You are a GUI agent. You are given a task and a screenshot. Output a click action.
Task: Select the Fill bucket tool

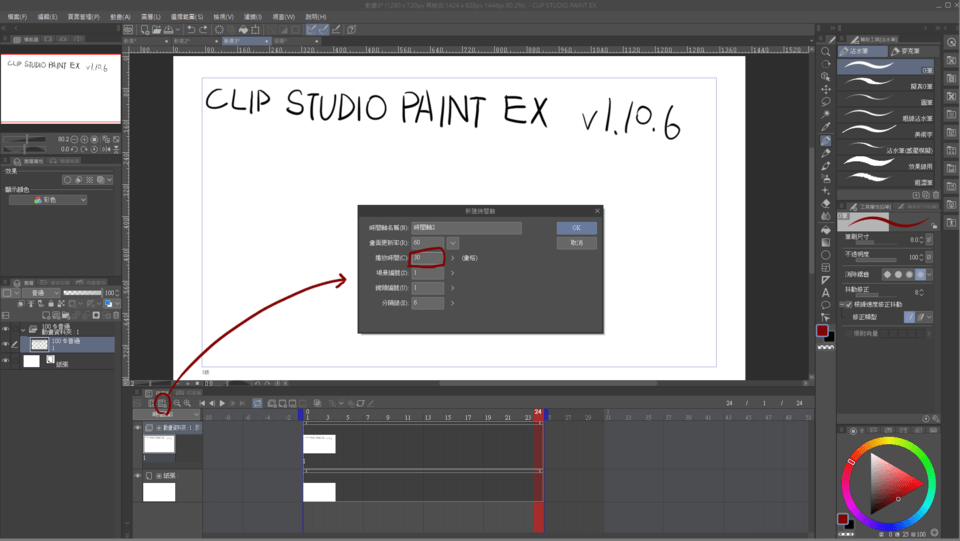[825, 229]
